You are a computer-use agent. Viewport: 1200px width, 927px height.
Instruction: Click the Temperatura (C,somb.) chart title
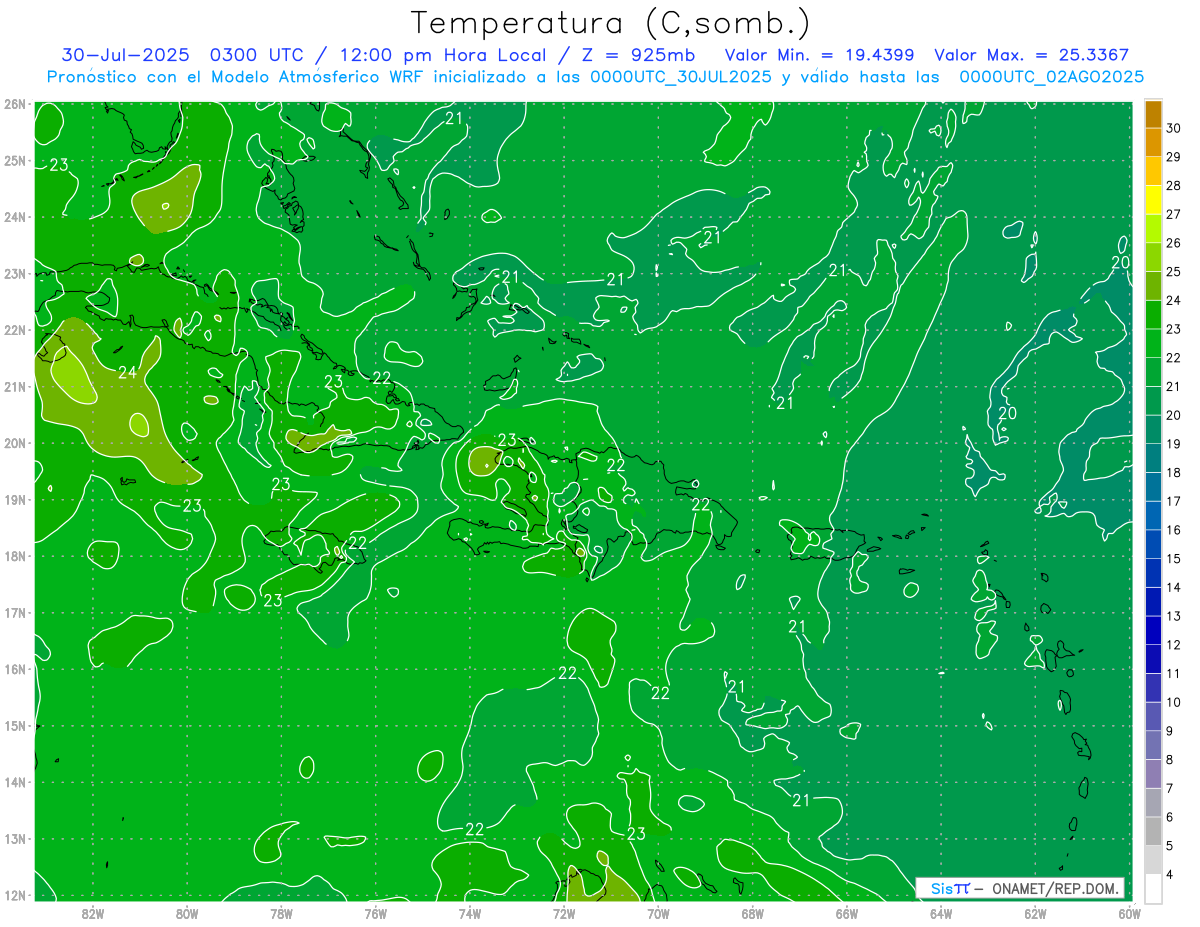tap(611, 23)
